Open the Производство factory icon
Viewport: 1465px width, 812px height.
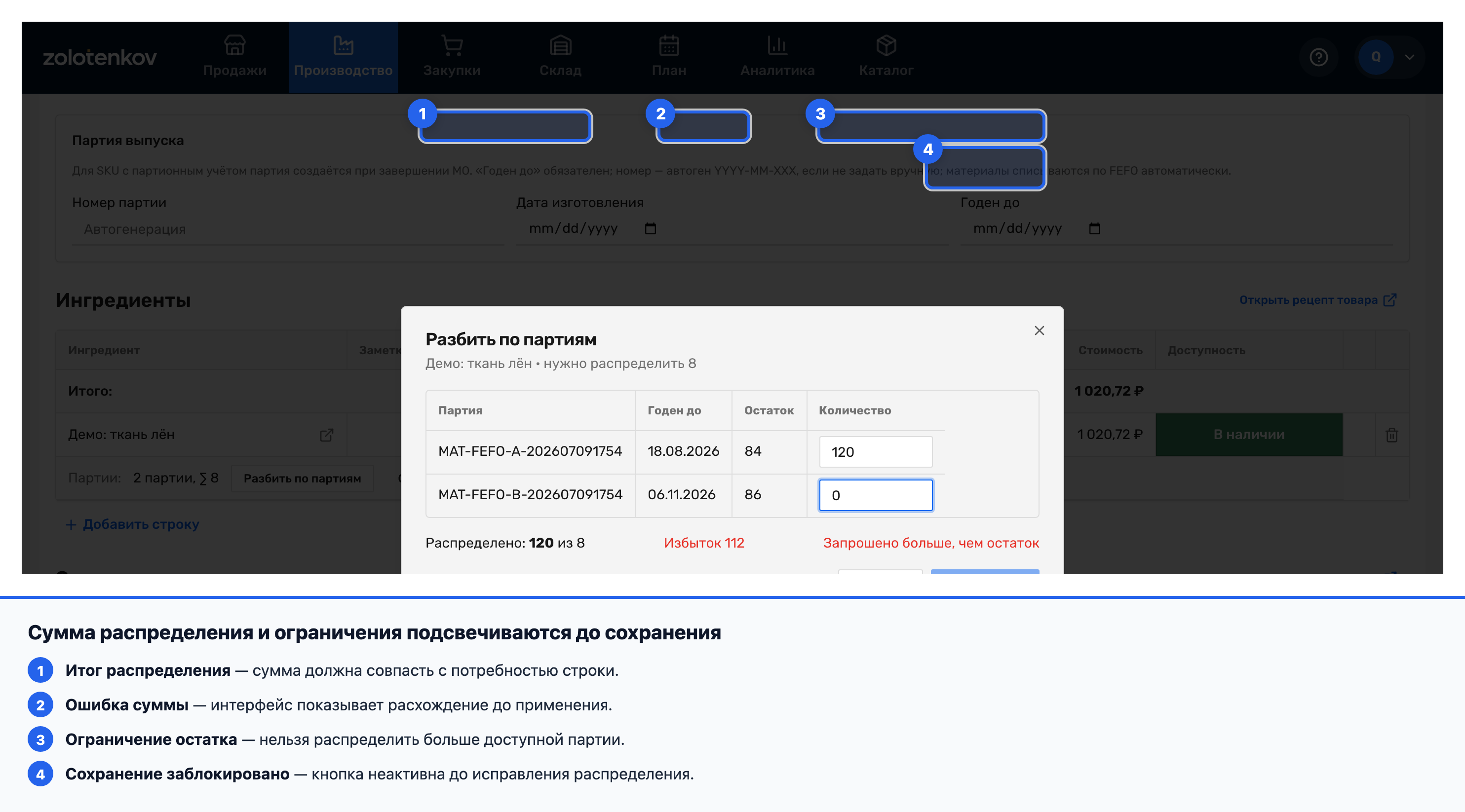tap(343, 45)
